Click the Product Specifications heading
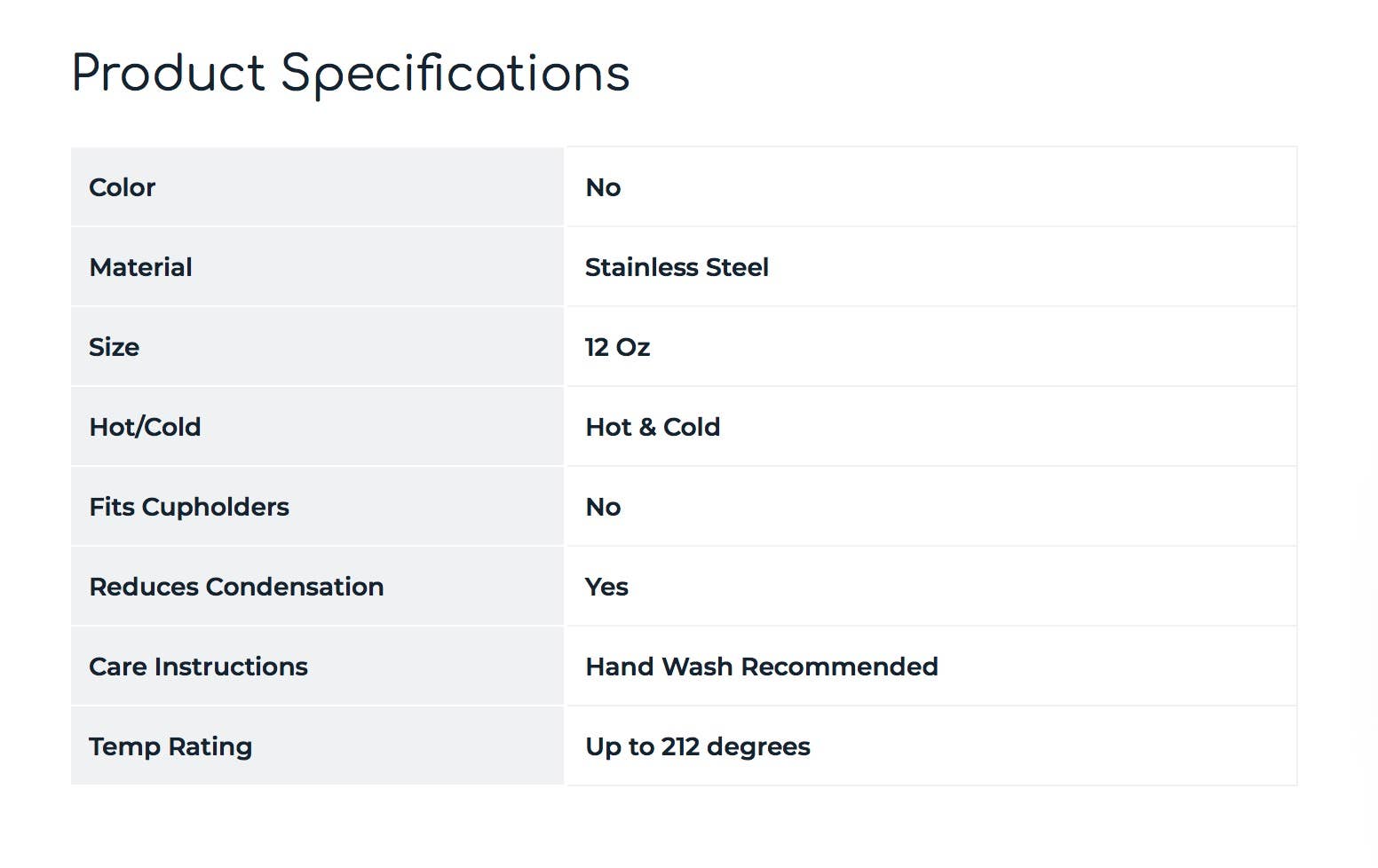Image resolution: width=1378 pixels, height=868 pixels. coord(350,73)
